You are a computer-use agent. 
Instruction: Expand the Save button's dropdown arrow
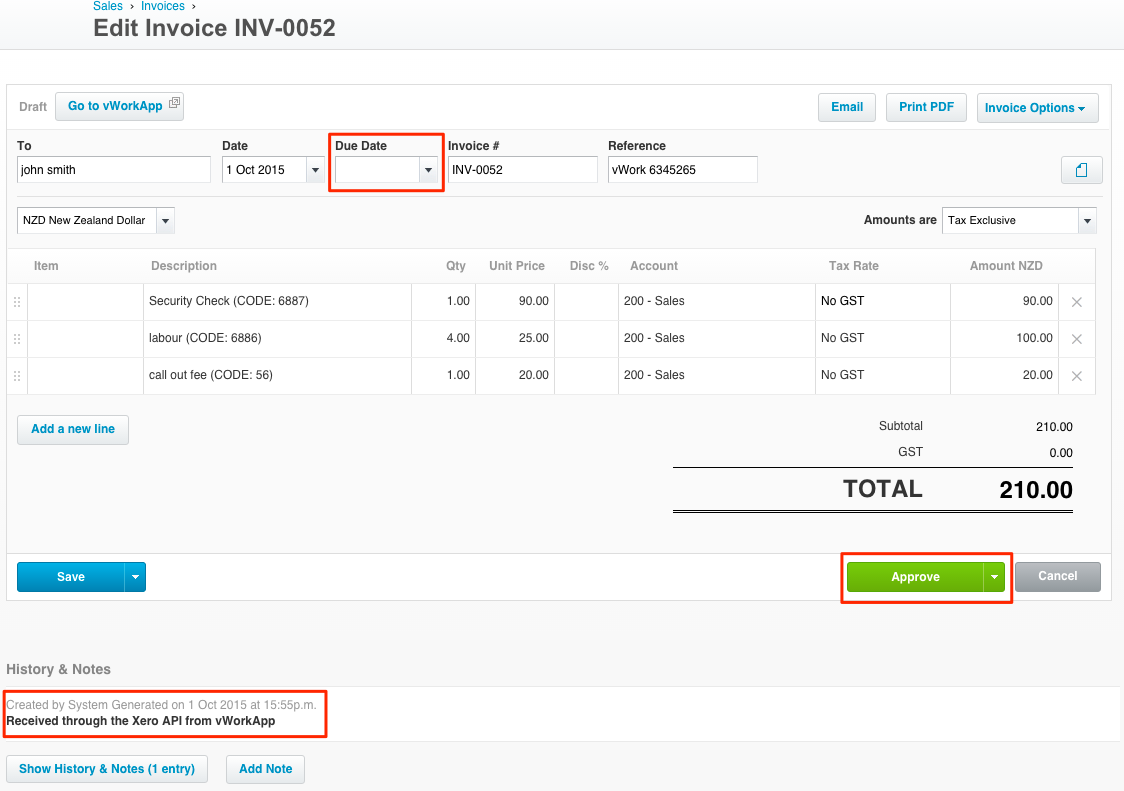[x=135, y=577]
